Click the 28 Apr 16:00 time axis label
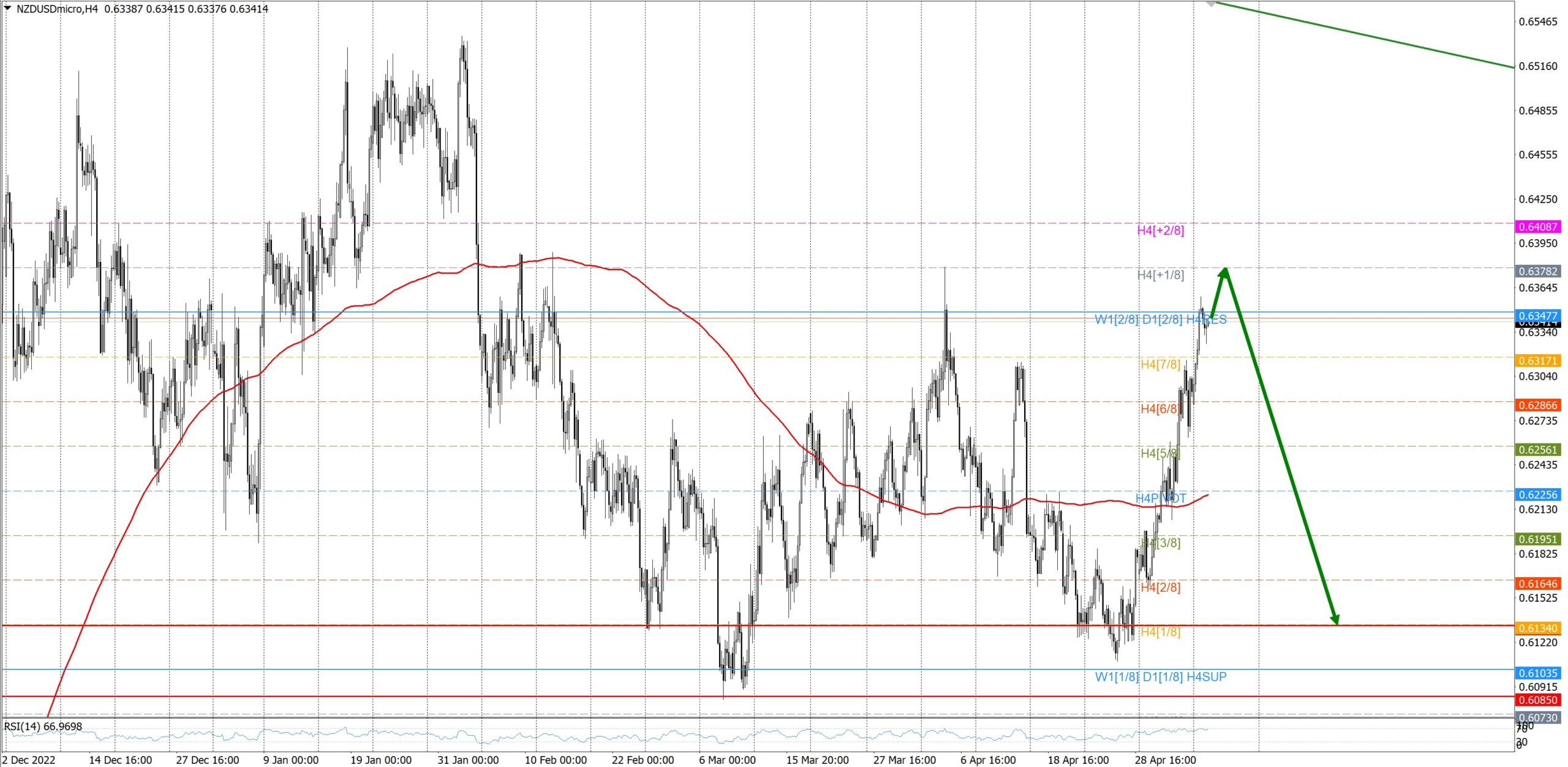Viewport: 1568px width, 767px height. pos(1165,760)
